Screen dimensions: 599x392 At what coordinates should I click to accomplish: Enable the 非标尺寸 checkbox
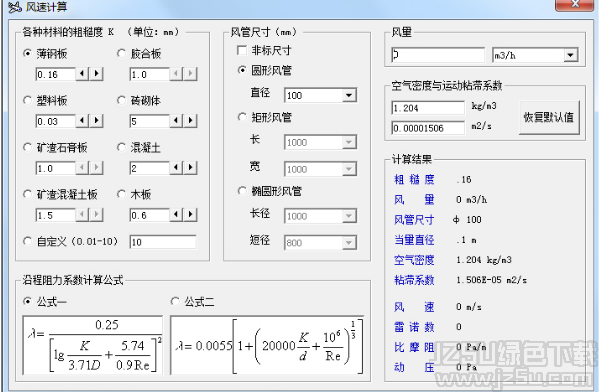[242, 50]
